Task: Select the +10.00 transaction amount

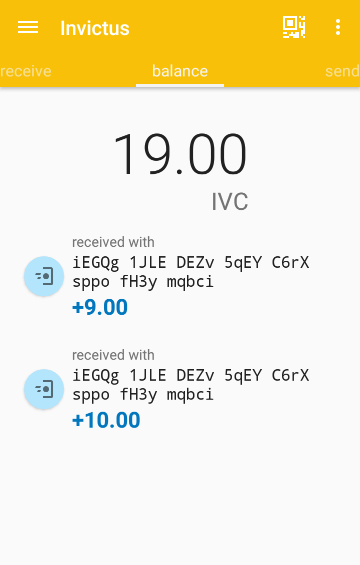Action: [x=106, y=420]
